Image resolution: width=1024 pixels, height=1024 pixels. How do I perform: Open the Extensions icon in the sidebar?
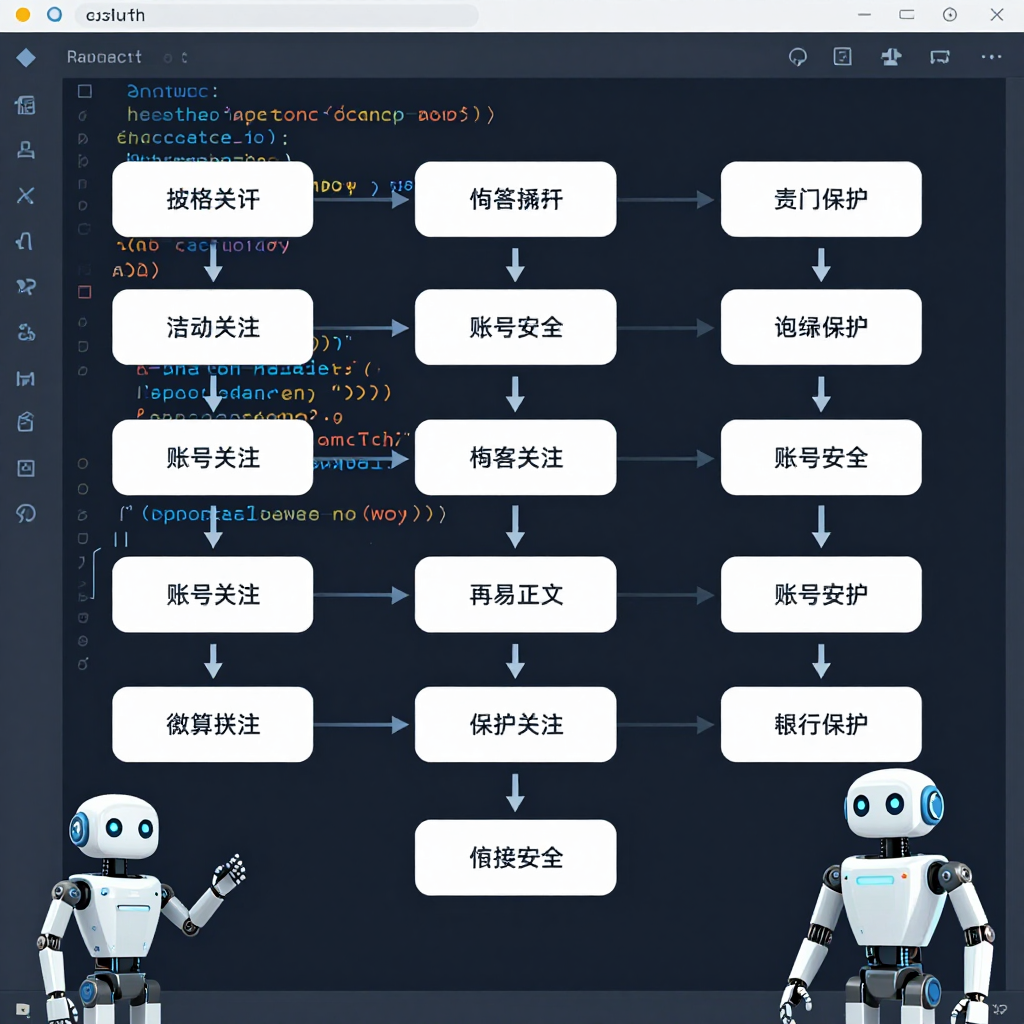[x=25, y=422]
